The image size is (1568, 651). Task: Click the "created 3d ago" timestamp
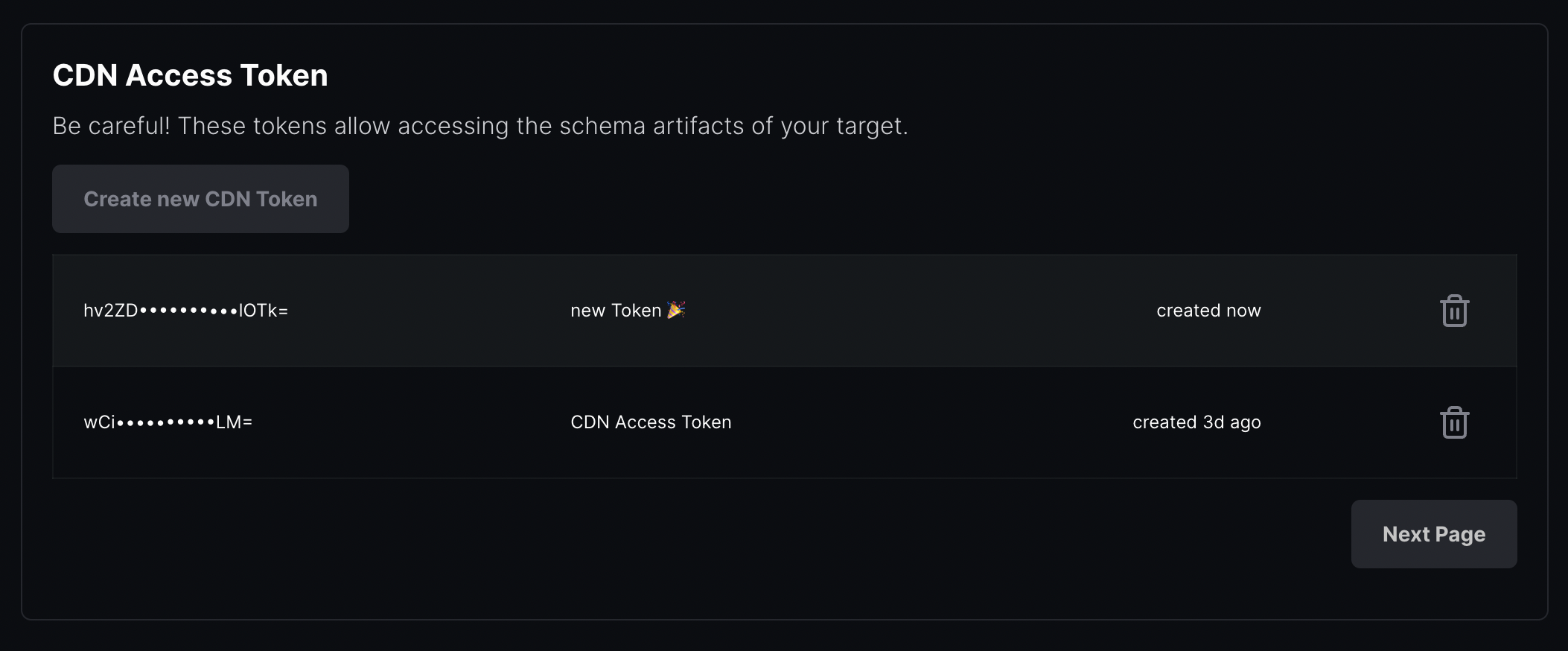click(1196, 422)
